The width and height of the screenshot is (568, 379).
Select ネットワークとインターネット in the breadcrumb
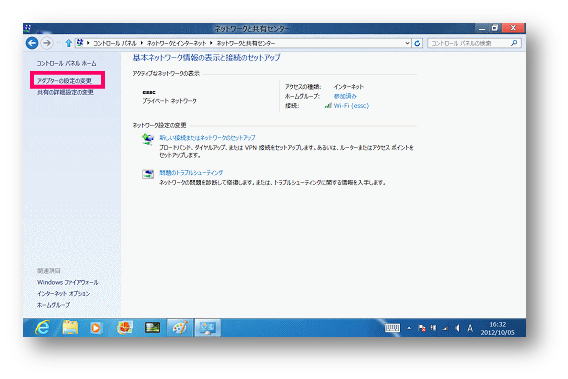tap(176, 43)
